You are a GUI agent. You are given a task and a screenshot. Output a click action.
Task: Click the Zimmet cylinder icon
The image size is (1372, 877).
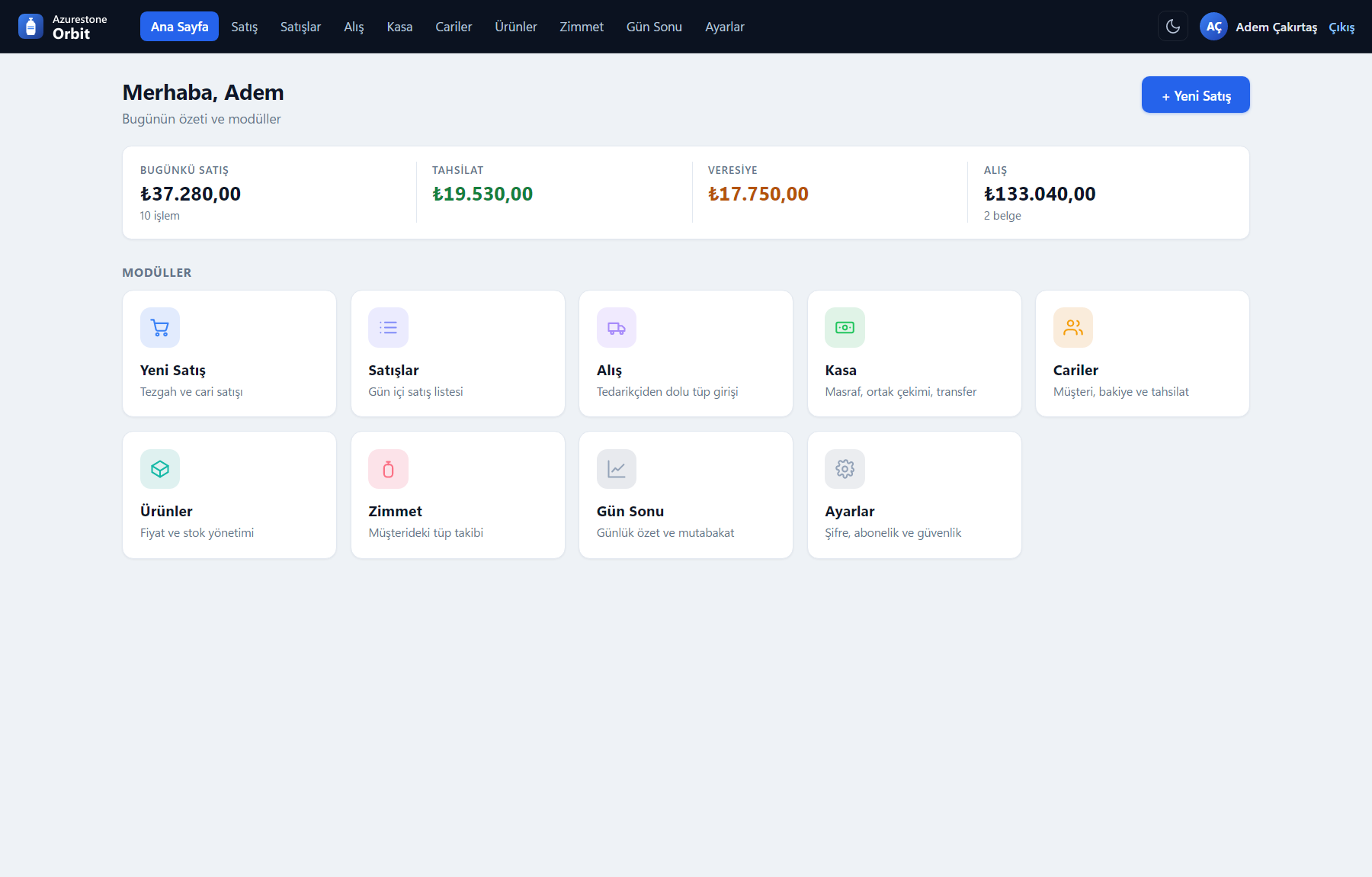pos(388,469)
